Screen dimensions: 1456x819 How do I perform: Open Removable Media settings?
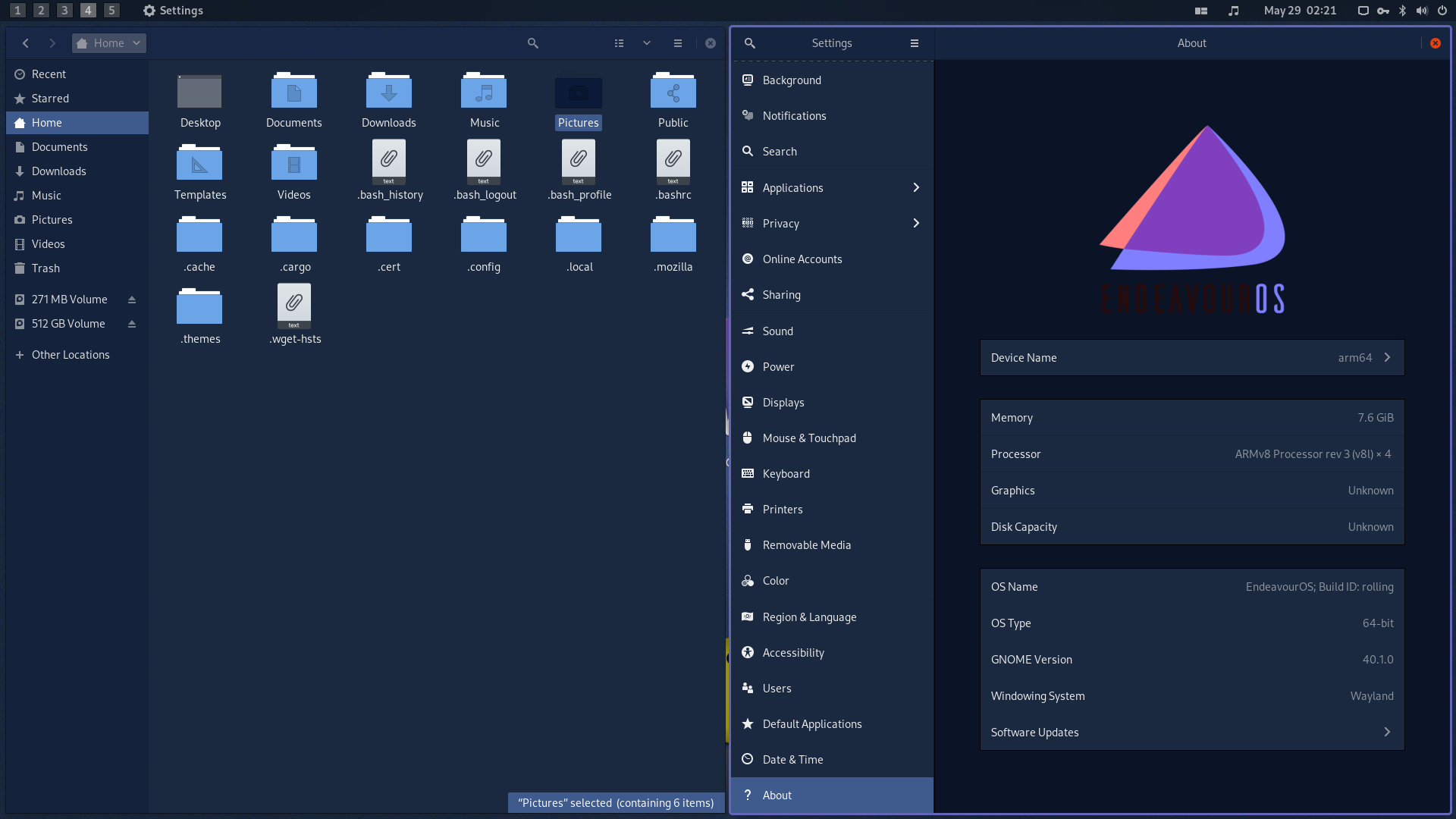[x=832, y=545]
